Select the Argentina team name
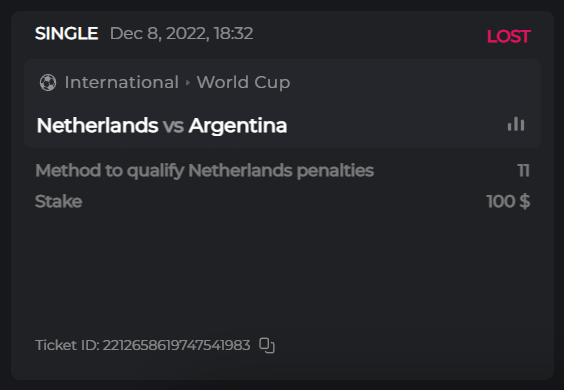564x390 pixels. [x=238, y=126]
